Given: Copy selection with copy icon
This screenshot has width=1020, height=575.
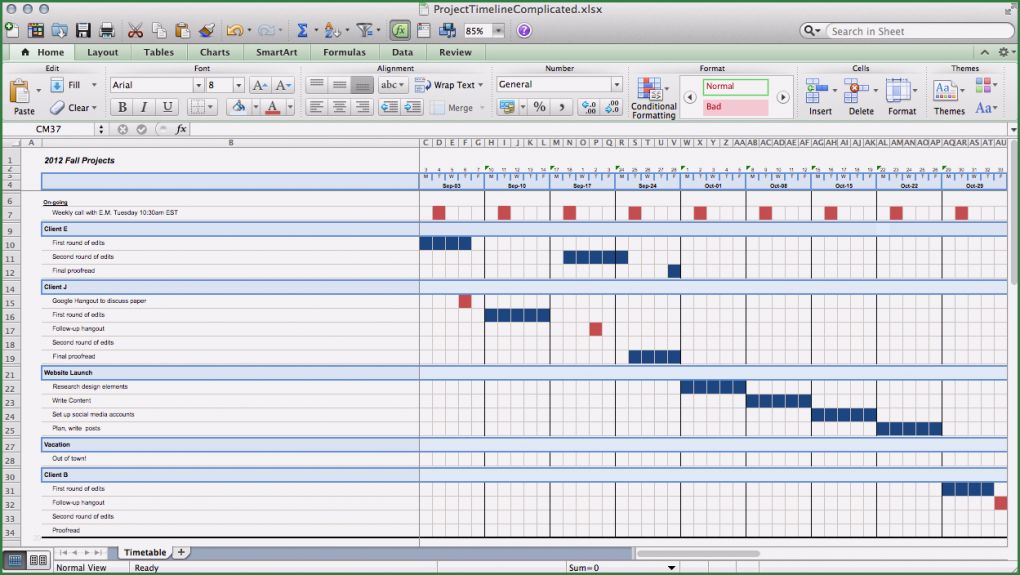Looking at the screenshot, I should 159,30.
